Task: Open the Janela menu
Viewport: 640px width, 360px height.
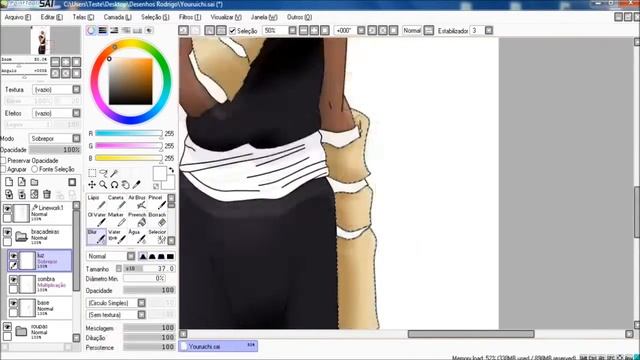Action: 264,17
